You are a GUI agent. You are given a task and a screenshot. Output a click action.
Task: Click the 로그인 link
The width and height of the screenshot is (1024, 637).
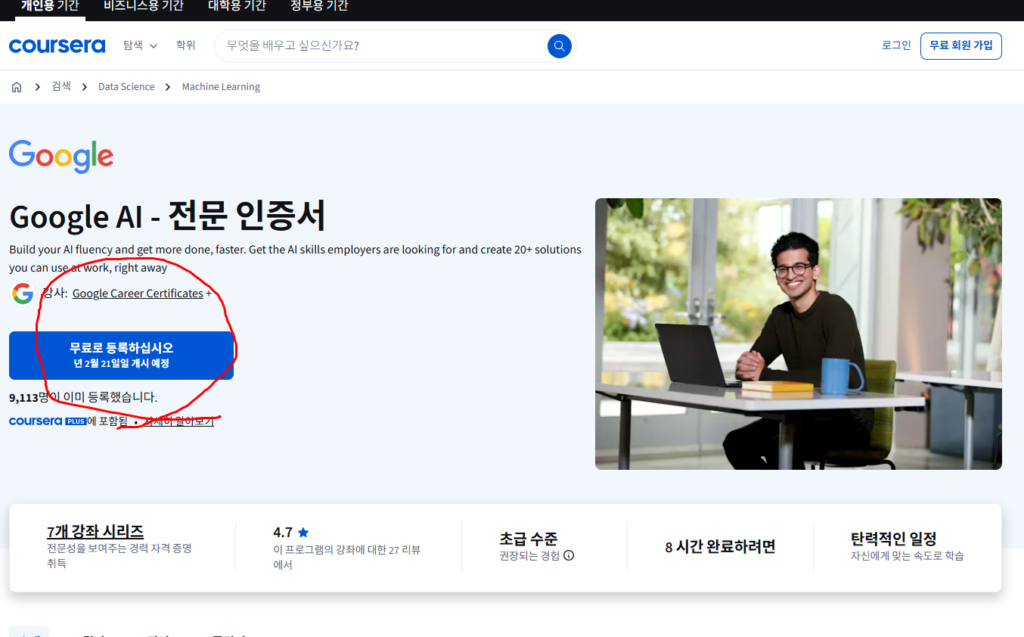pyautogui.click(x=896, y=46)
